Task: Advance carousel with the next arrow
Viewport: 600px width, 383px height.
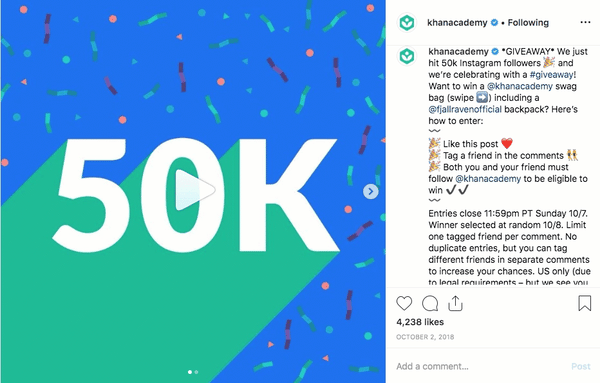Action: pos(370,191)
